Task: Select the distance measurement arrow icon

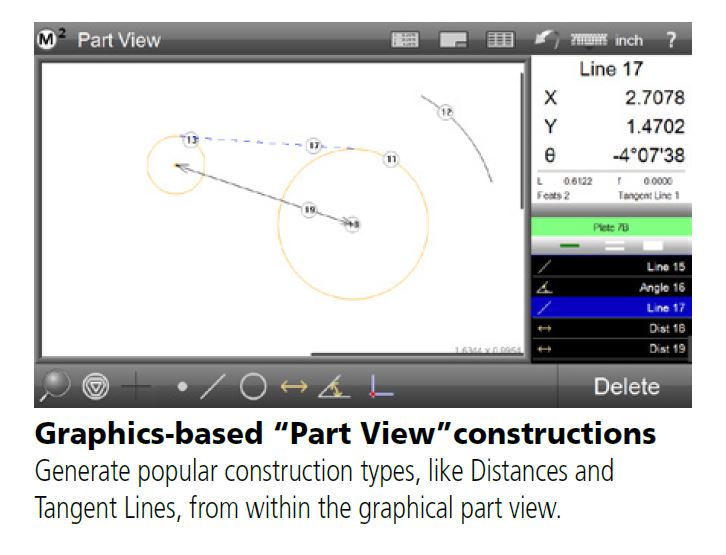Action: point(294,387)
